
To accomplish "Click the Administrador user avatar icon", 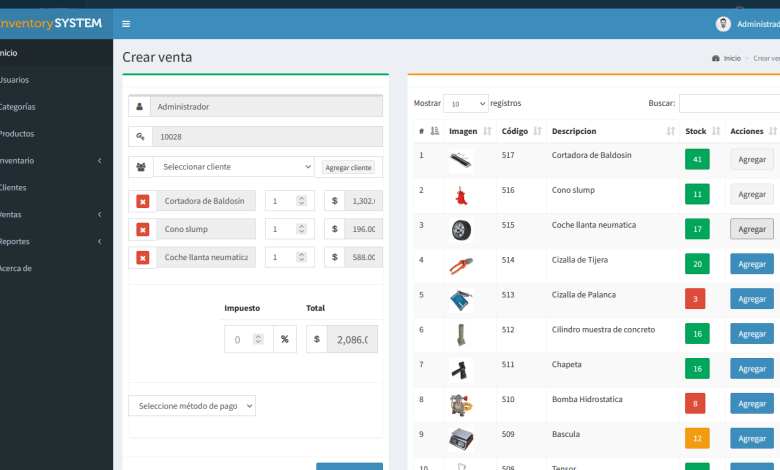I will (x=723, y=24).
